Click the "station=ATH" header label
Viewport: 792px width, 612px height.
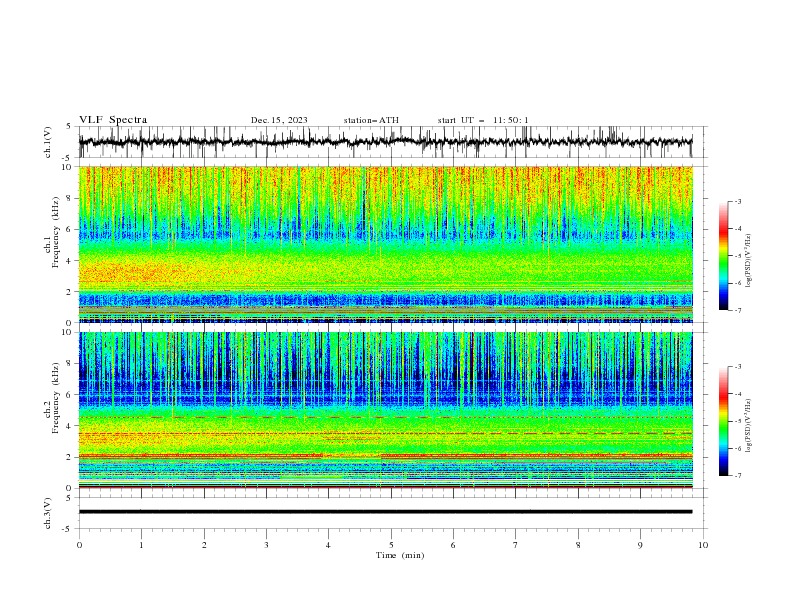tap(371, 120)
